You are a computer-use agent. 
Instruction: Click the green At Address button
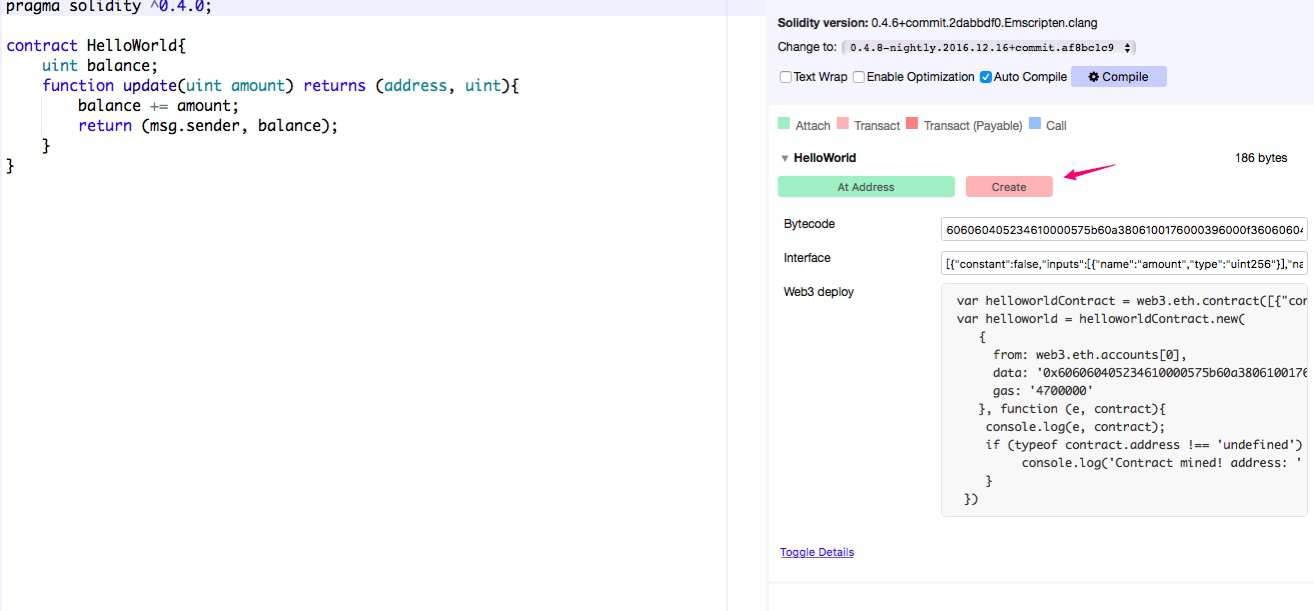[x=866, y=187]
